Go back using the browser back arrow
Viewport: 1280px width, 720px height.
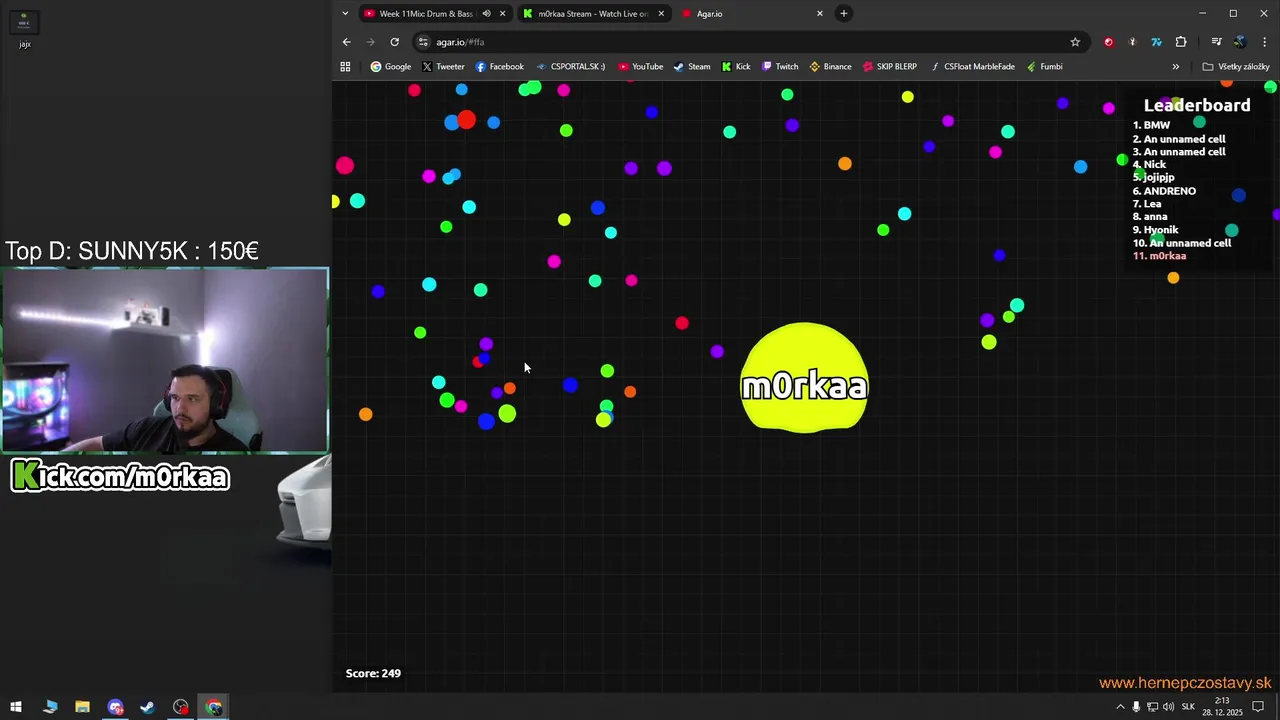(346, 42)
